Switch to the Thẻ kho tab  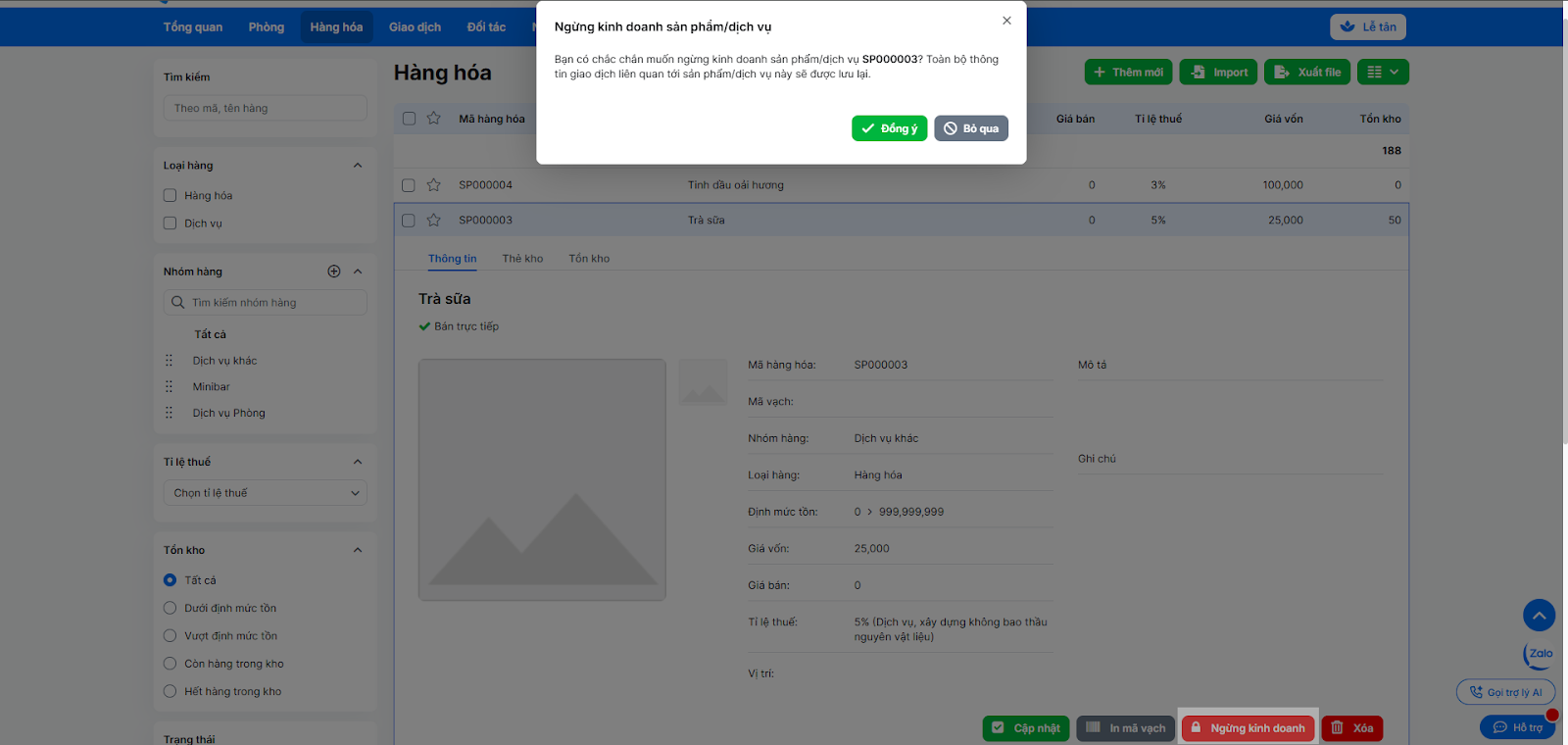[x=522, y=259]
